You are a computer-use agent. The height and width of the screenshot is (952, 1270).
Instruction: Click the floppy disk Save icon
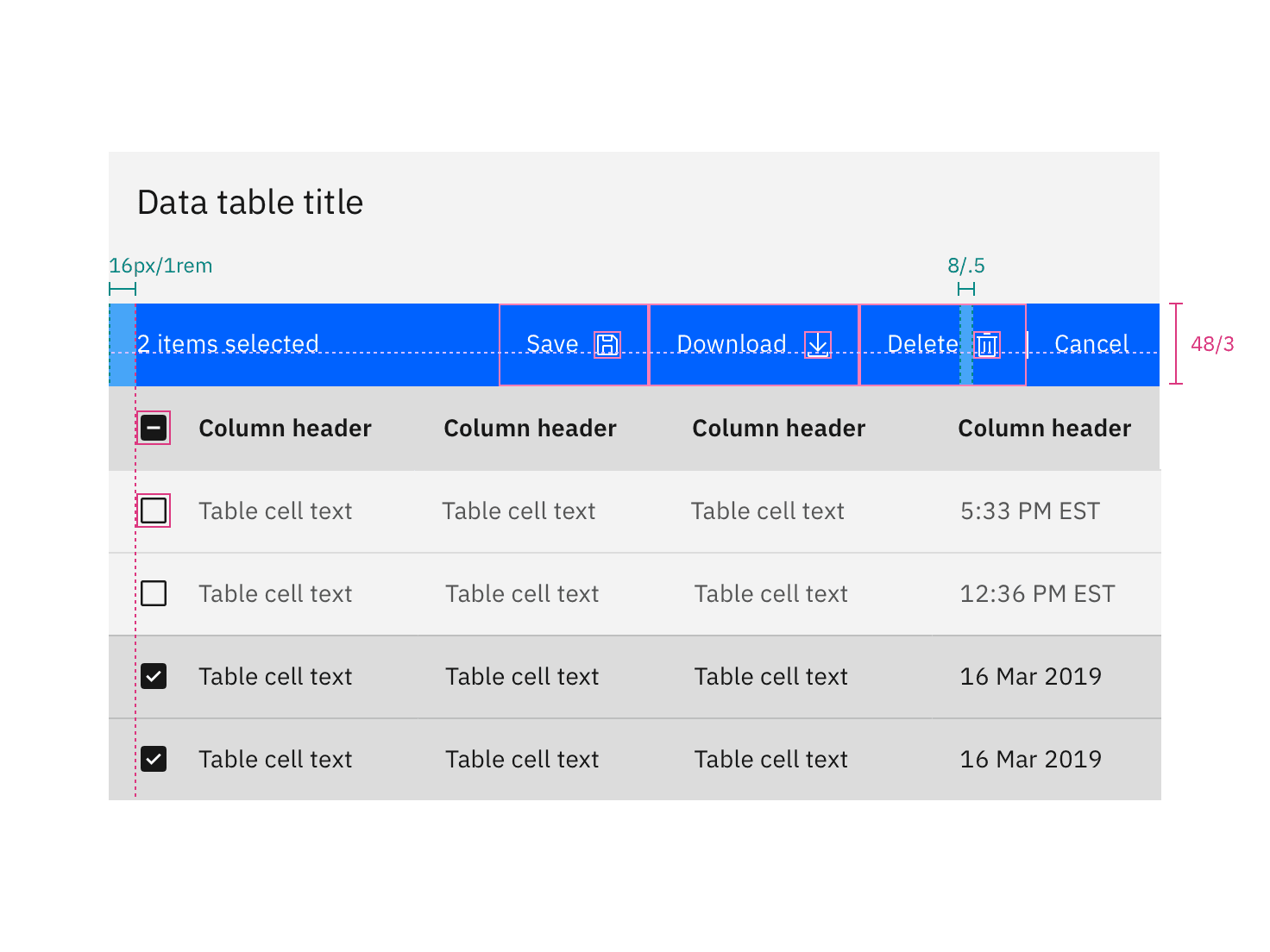point(607,343)
